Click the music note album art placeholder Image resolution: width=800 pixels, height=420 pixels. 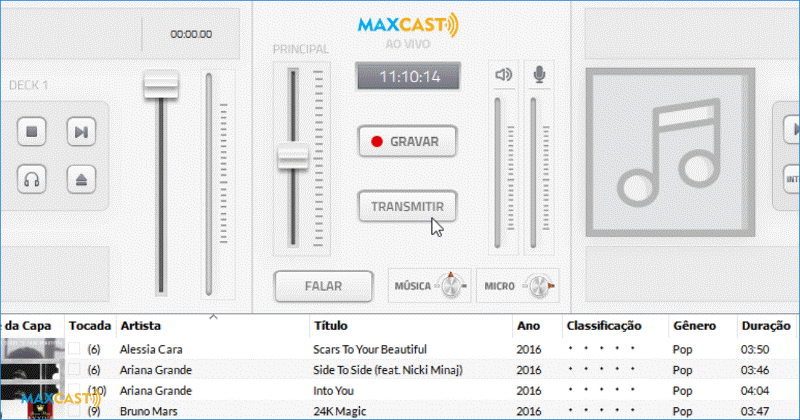(670, 152)
